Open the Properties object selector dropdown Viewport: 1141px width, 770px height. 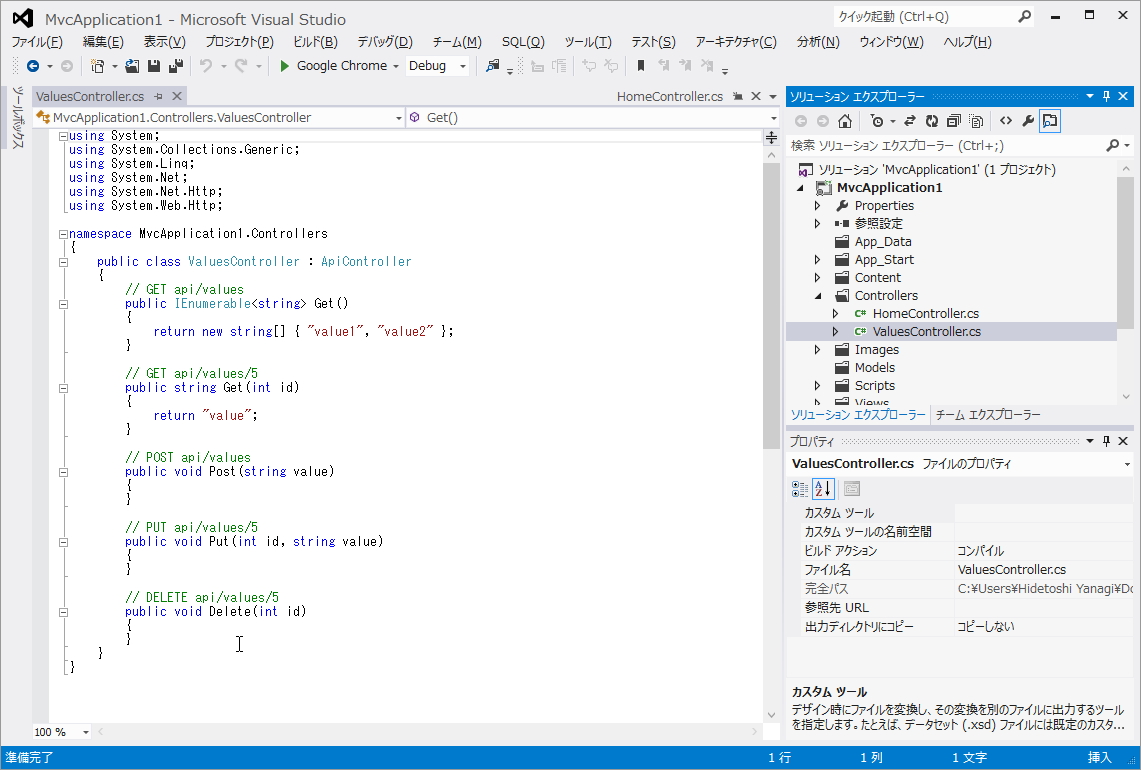[x=1127, y=464]
